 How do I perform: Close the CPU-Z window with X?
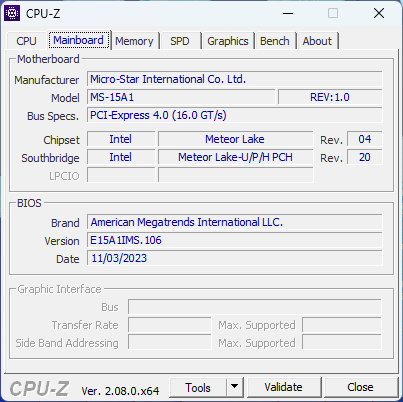[379, 14]
